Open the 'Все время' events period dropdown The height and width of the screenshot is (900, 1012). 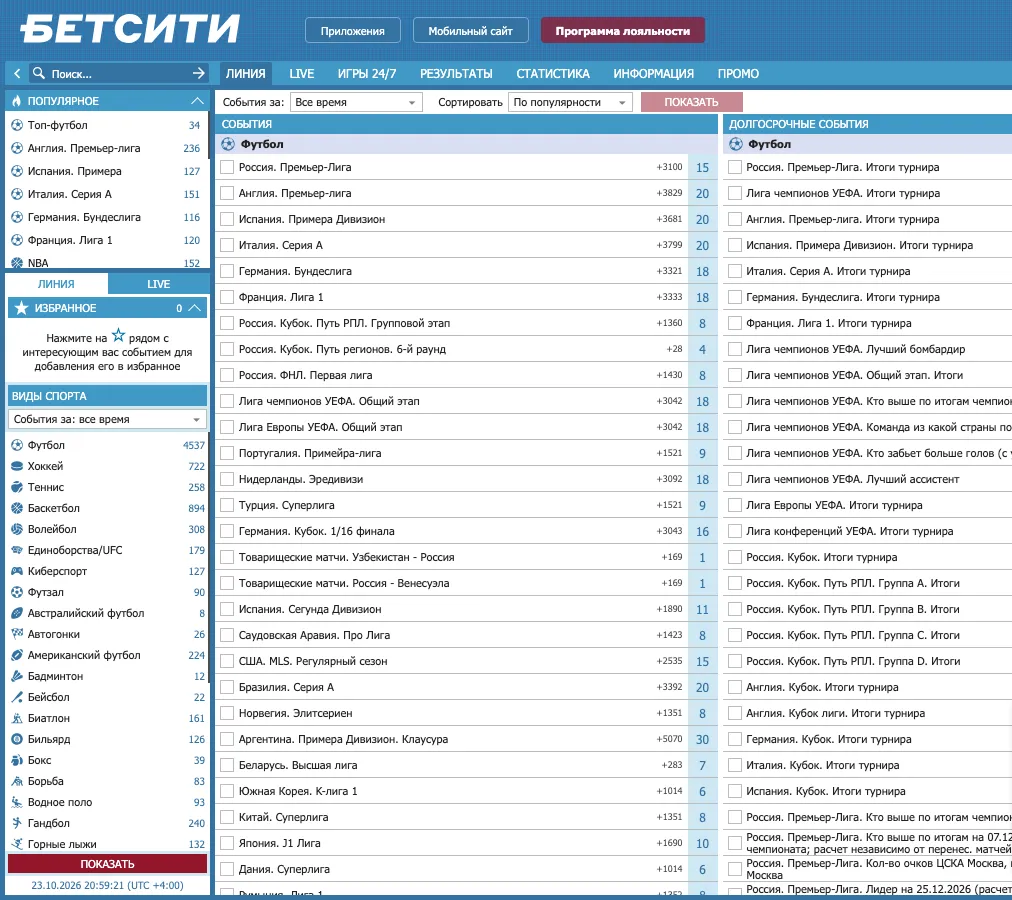coord(356,102)
